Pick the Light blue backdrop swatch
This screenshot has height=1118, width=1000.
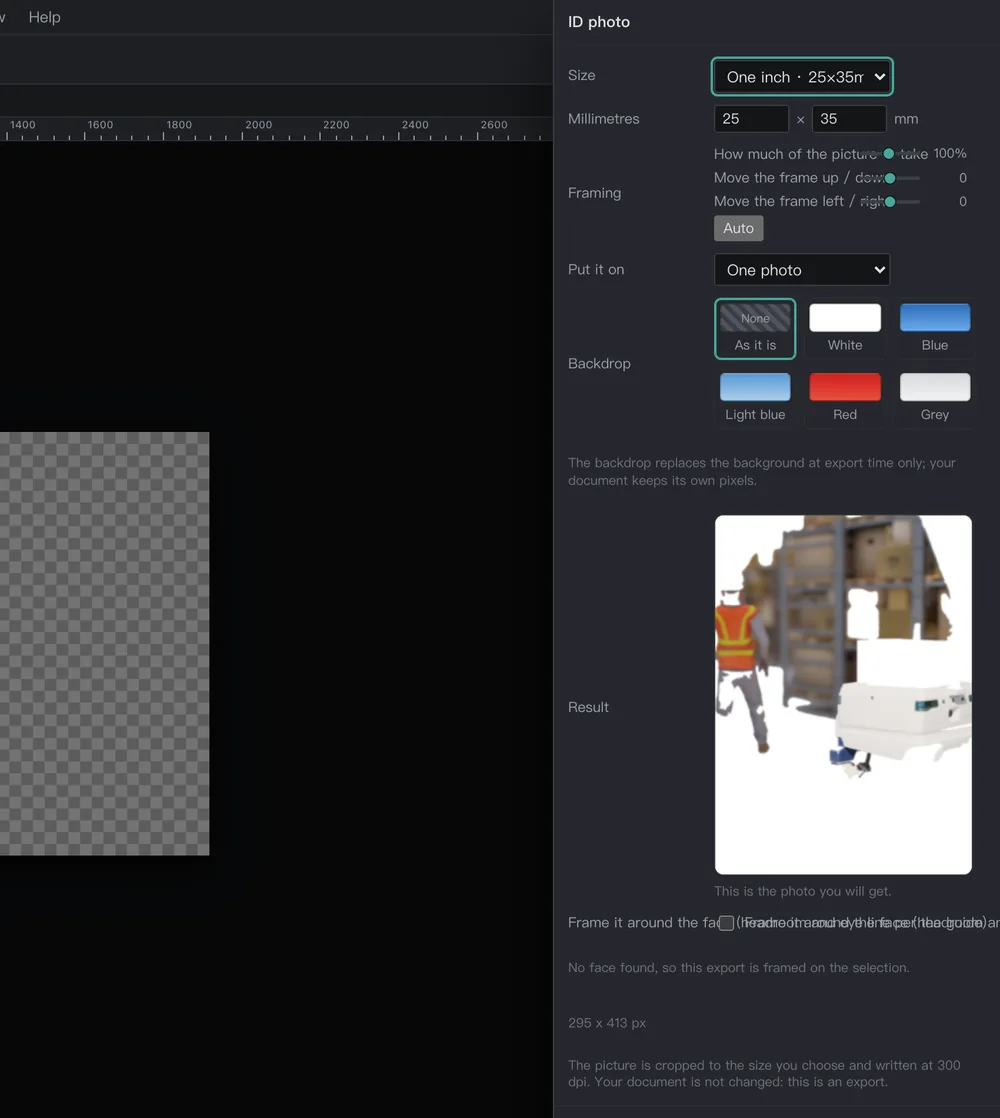[755, 399]
